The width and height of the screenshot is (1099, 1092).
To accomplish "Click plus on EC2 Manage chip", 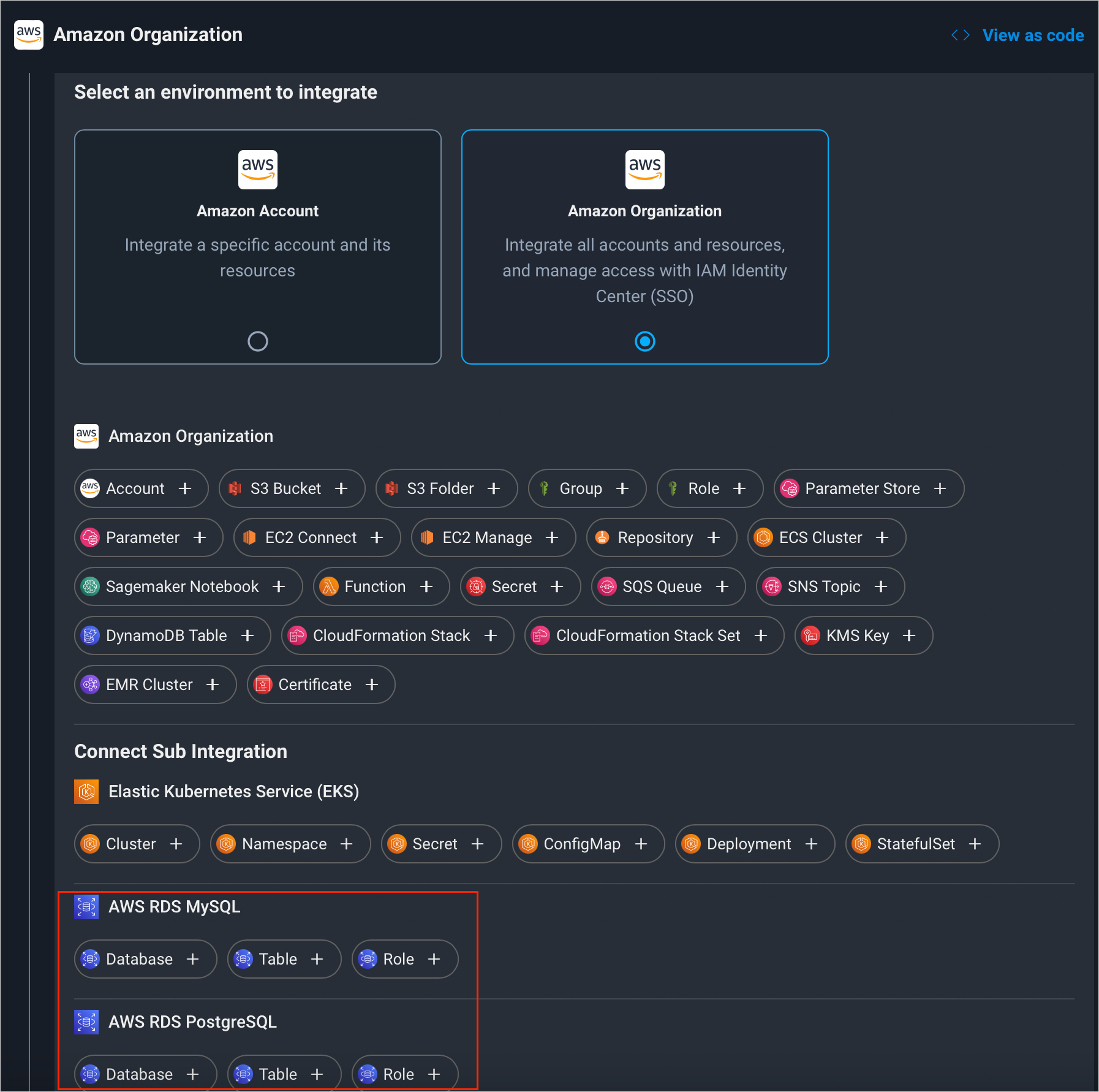I will (x=552, y=537).
